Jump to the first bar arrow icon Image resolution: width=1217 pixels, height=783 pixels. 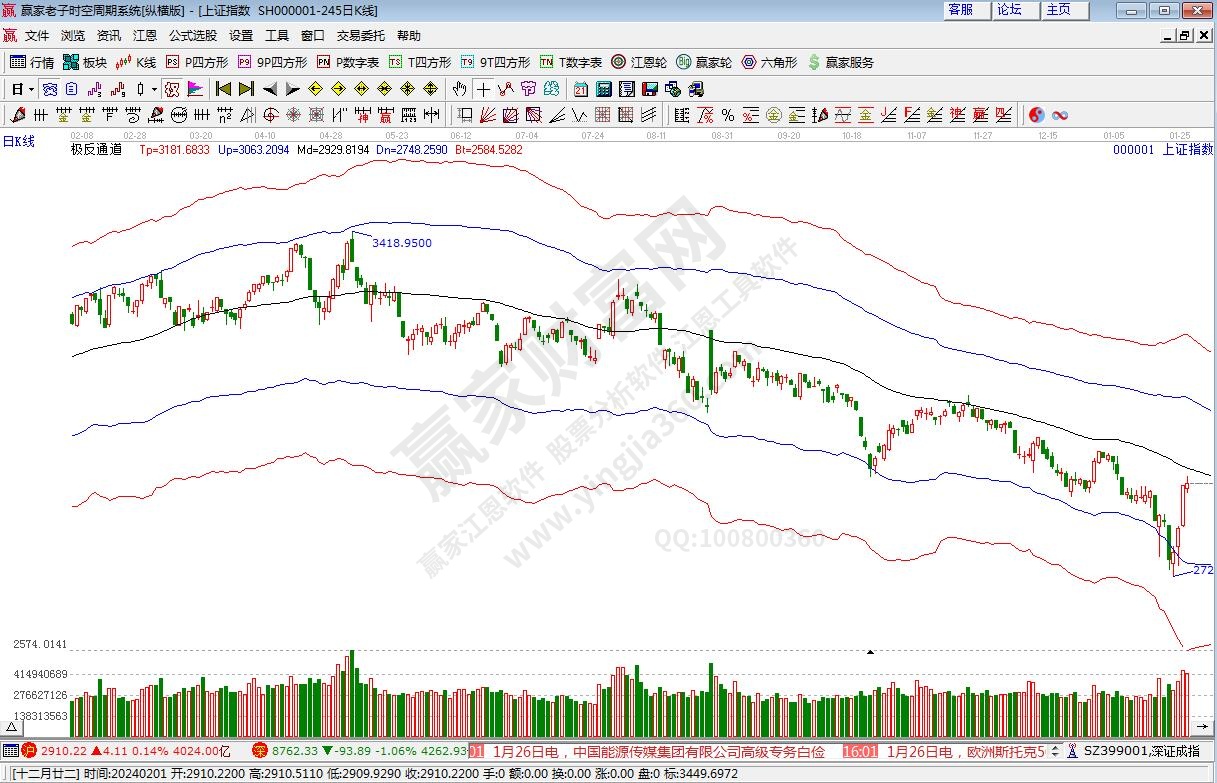(x=223, y=89)
